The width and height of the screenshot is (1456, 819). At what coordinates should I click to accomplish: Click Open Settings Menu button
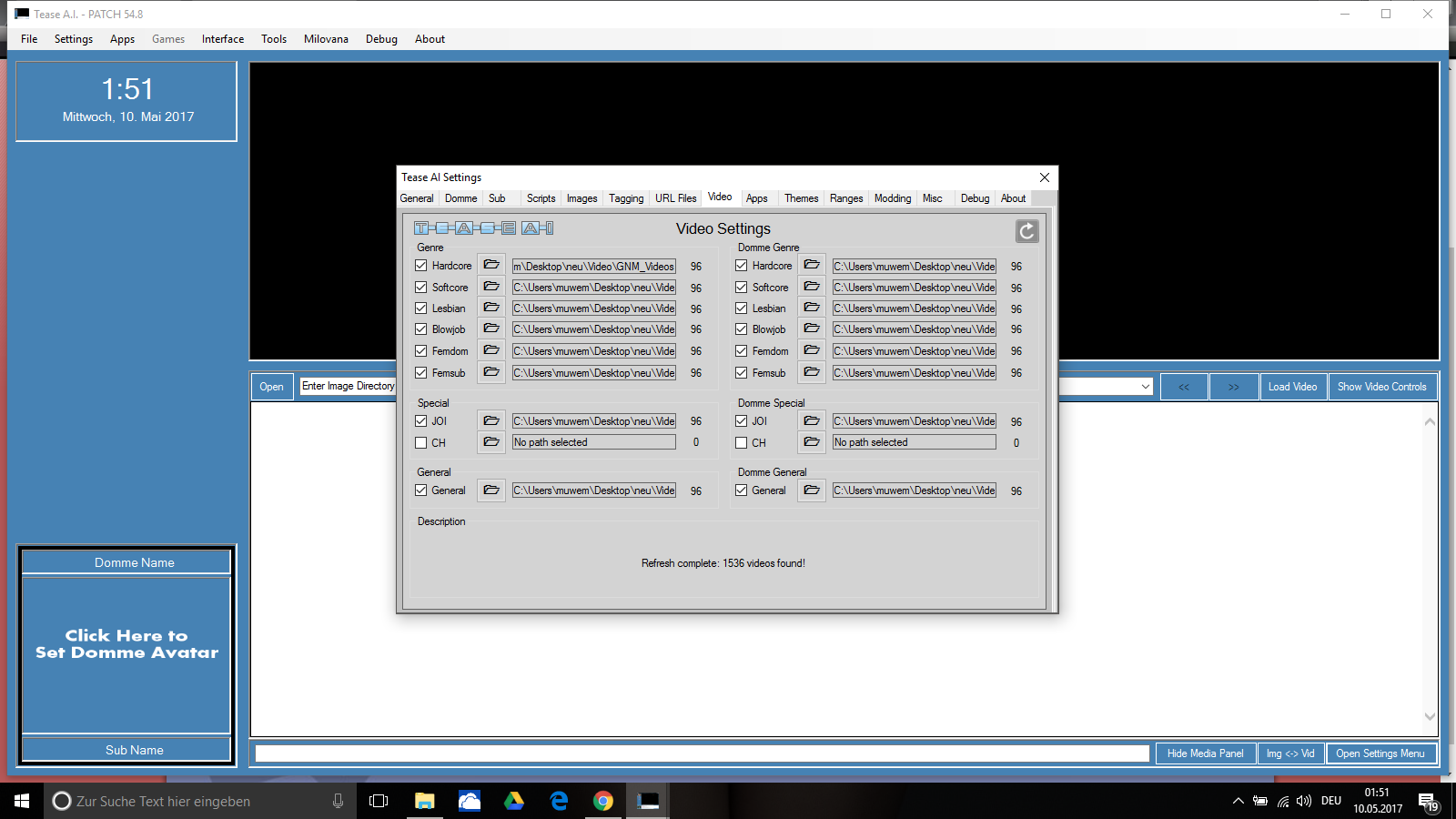(x=1380, y=753)
